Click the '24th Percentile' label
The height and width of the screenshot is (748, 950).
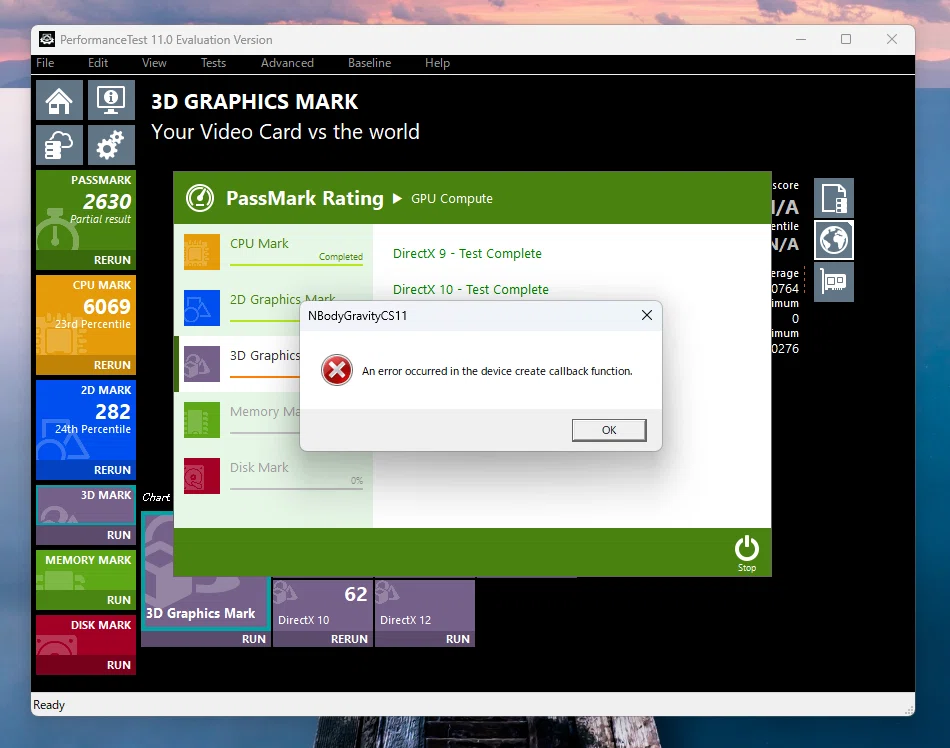[x=93, y=429]
